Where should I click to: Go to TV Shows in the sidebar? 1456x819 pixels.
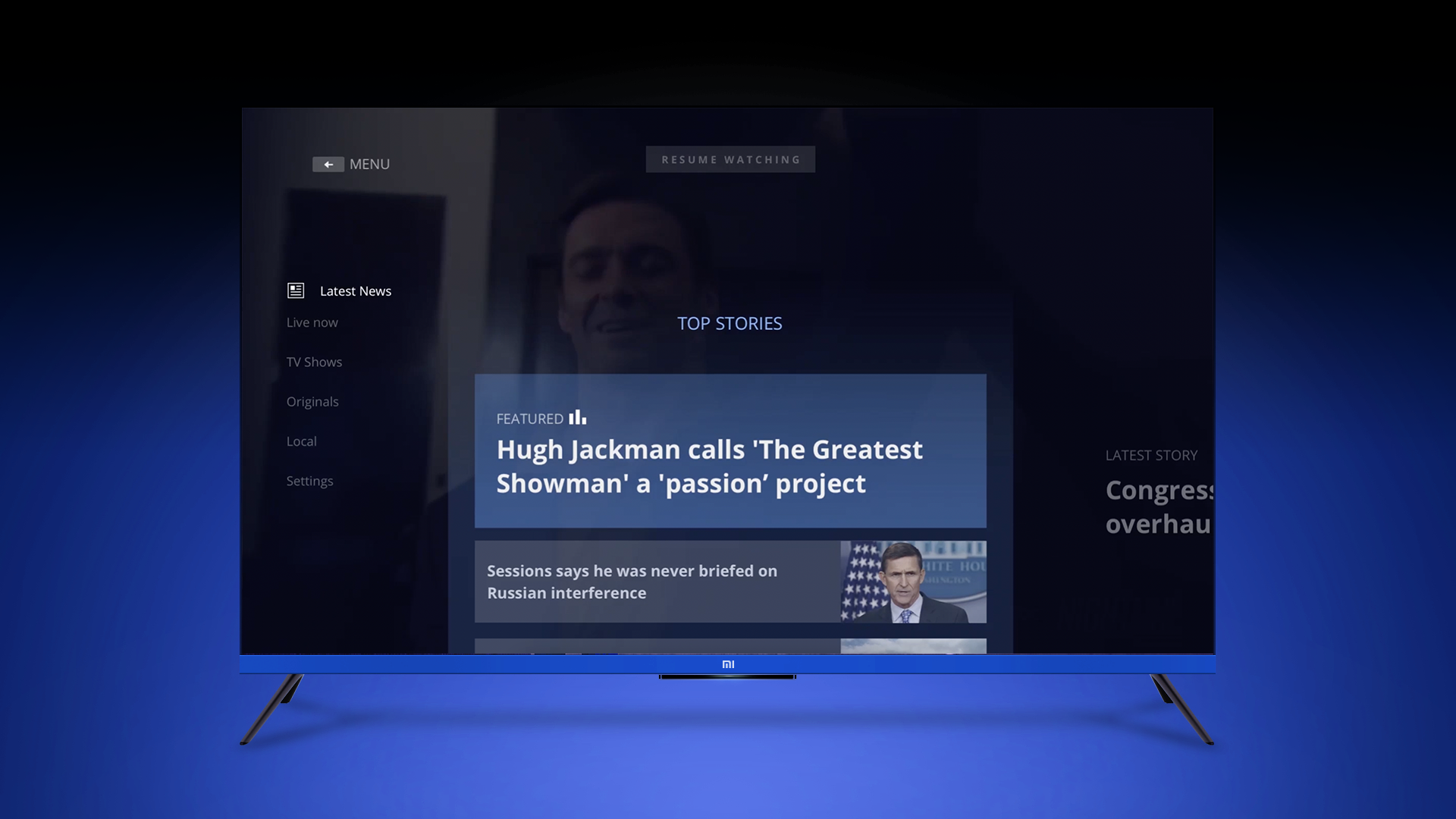point(314,362)
